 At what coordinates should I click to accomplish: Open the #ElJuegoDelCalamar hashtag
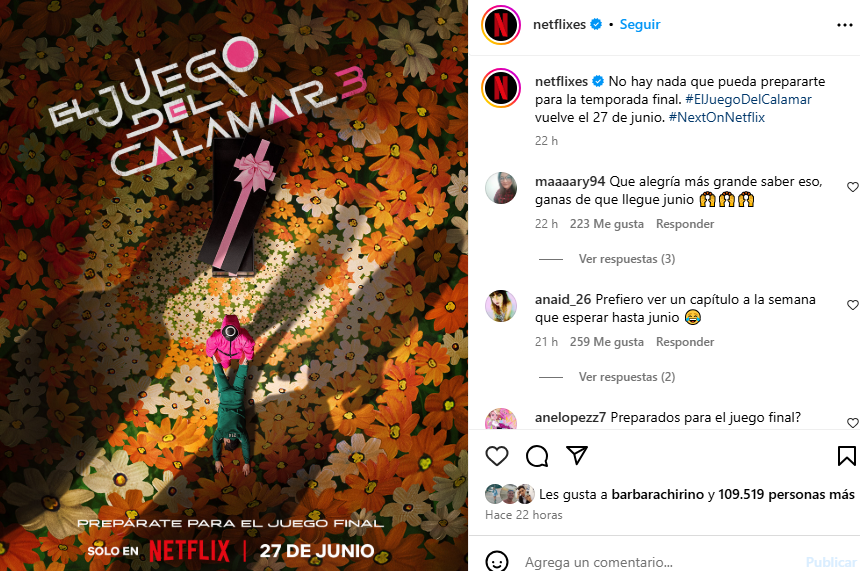pos(748,99)
